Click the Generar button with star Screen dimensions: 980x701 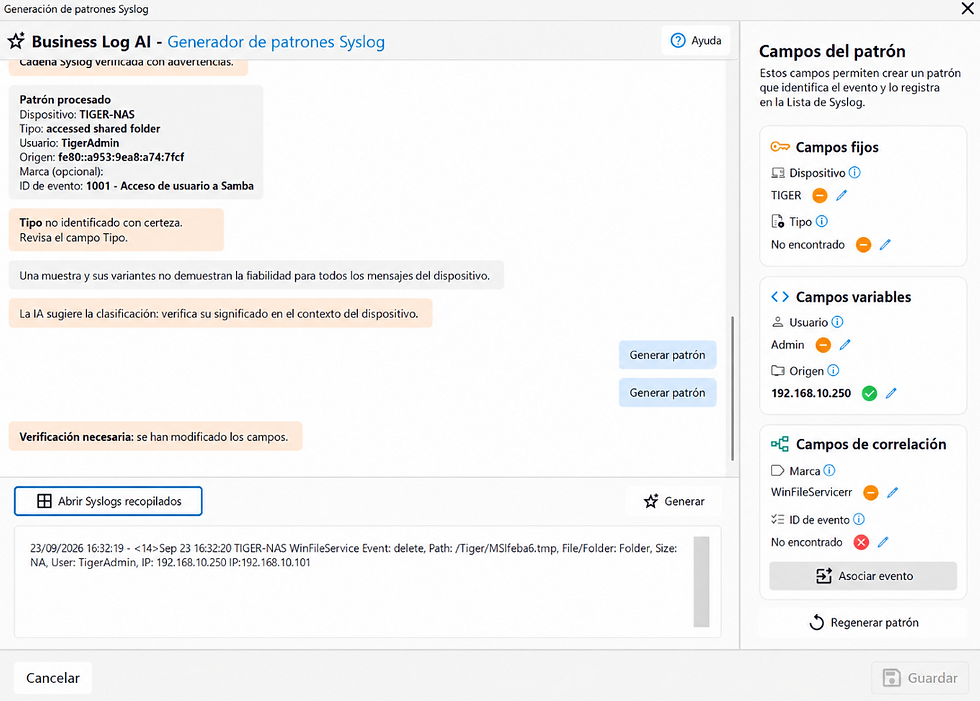click(674, 501)
